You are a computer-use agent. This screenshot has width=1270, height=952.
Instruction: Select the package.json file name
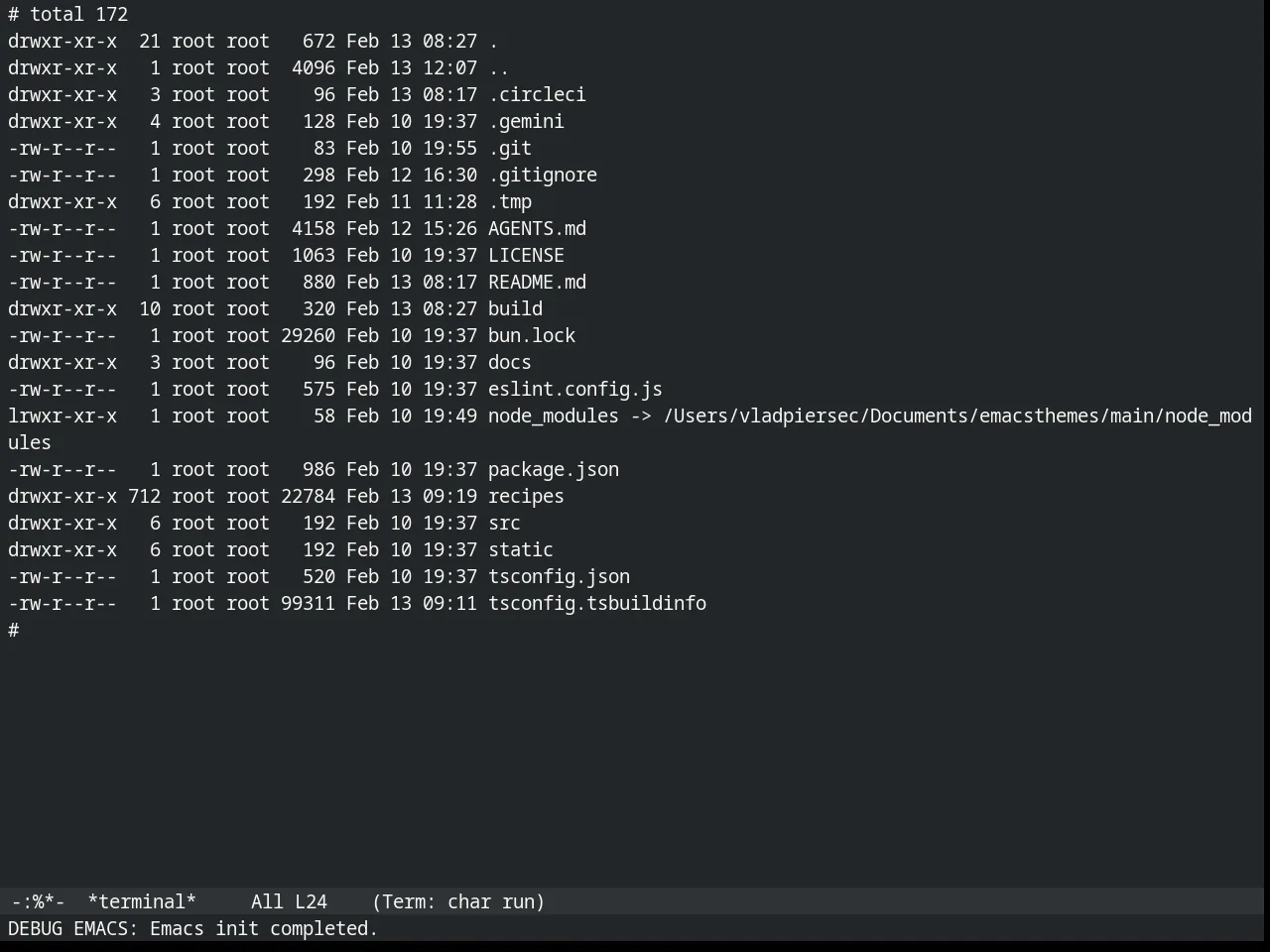[554, 469]
